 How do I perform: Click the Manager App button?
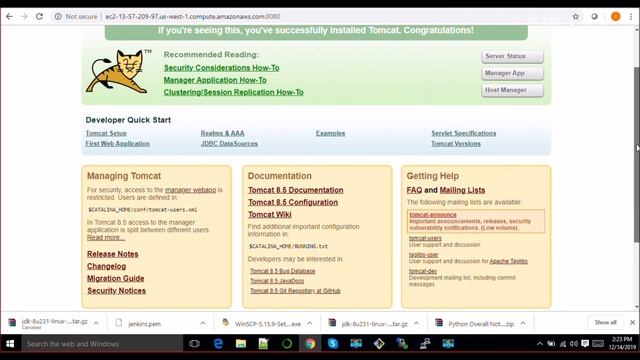coord(512,73)
